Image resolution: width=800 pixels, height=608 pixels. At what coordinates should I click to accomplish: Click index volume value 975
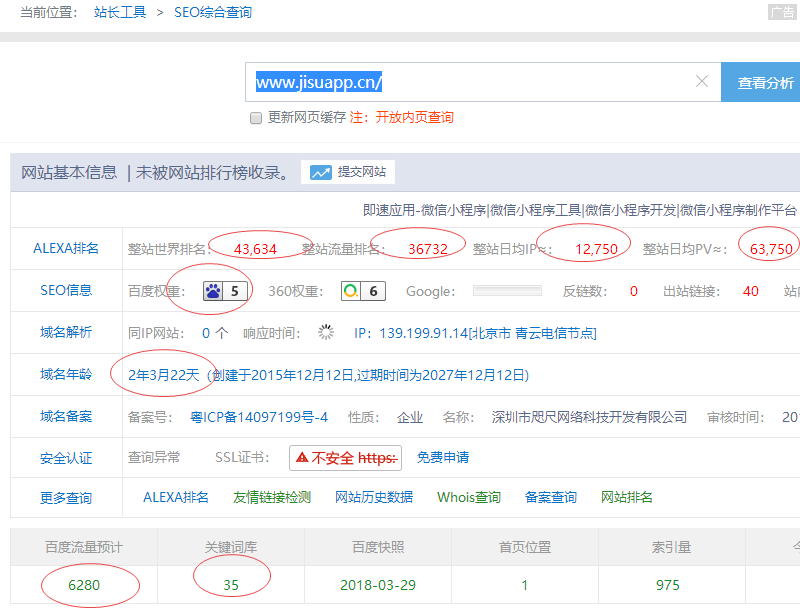tap(668, 585)
